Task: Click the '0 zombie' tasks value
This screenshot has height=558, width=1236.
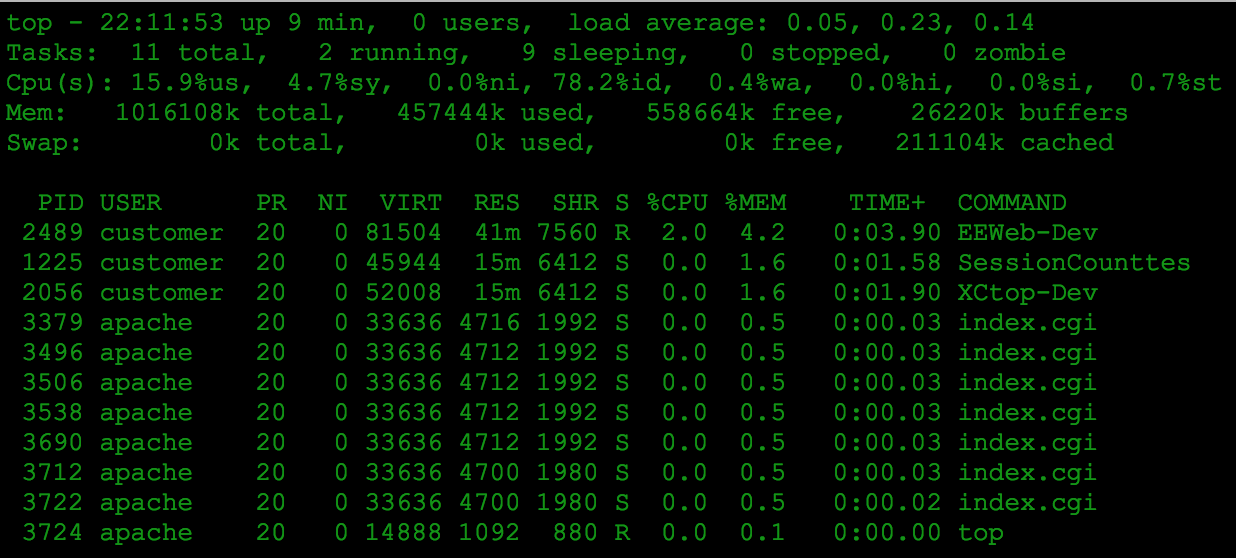Action: click(x=1004, y=52)
